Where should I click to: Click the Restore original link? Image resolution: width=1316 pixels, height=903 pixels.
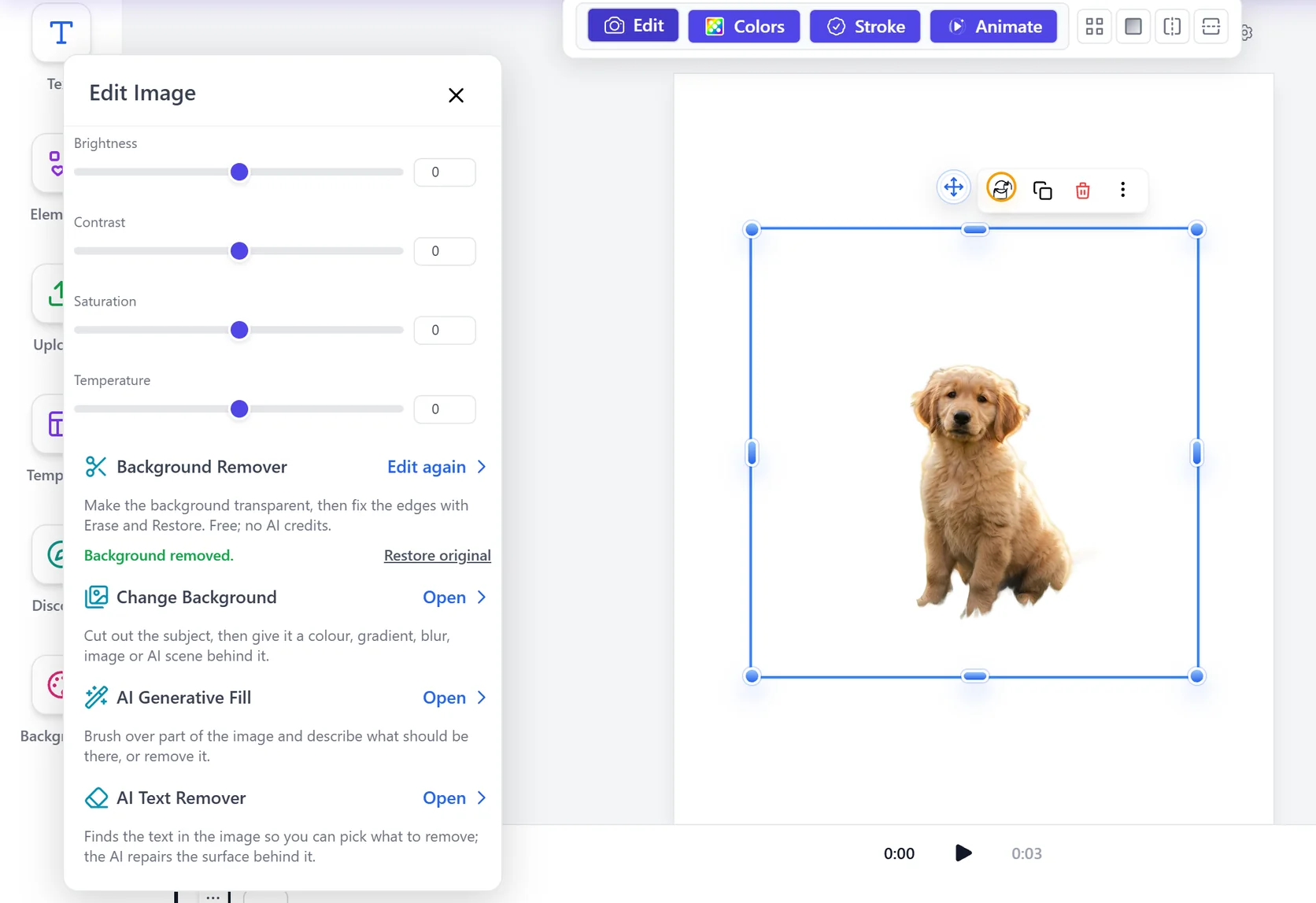click(438, 556)
